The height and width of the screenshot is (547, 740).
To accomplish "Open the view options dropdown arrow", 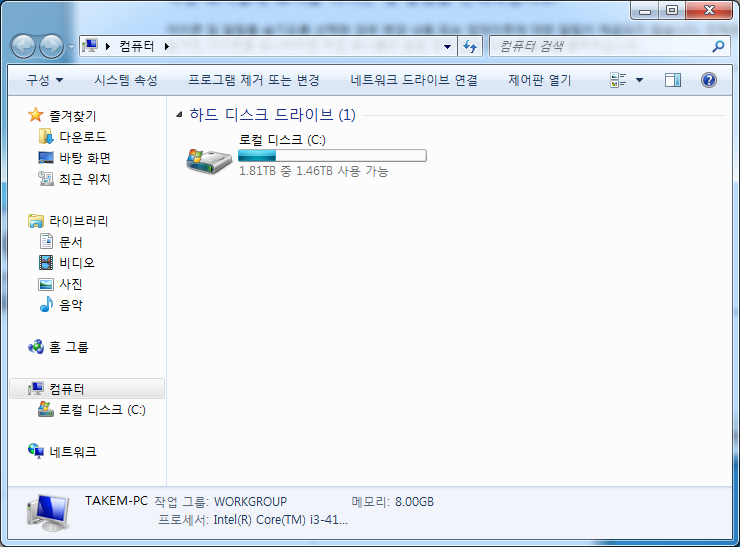I will click(x=639, y=80).
